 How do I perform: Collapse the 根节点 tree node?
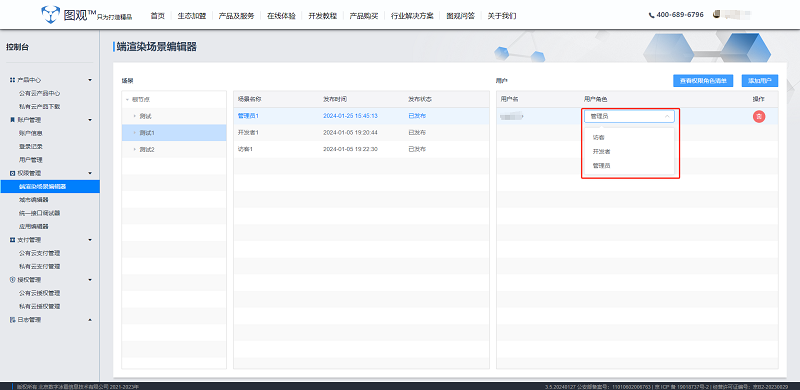coord(127,100)
